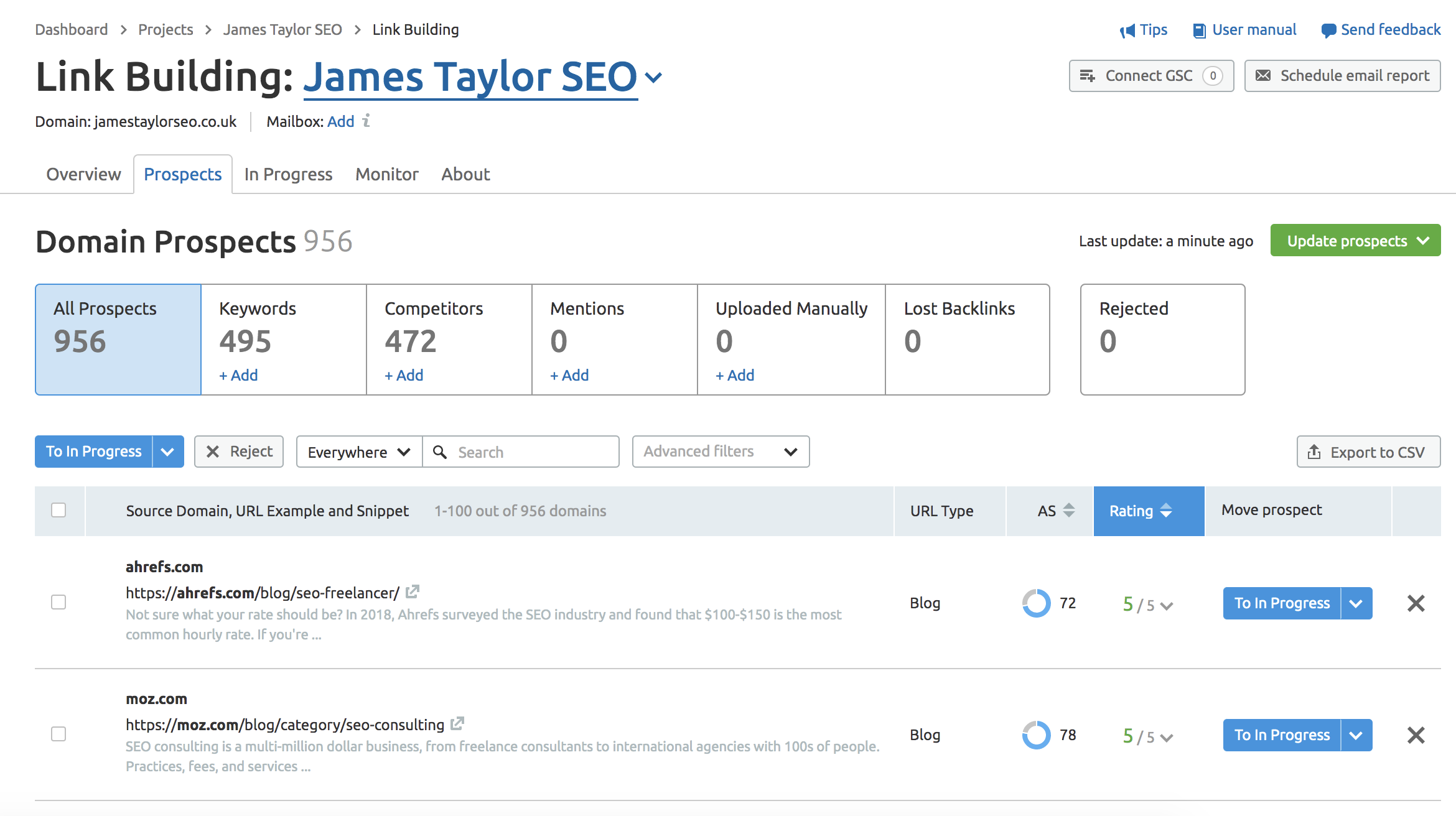Reject moz.com prospect with X icon
Screen dimensions: 1456x816
(x=1416, y=735)
